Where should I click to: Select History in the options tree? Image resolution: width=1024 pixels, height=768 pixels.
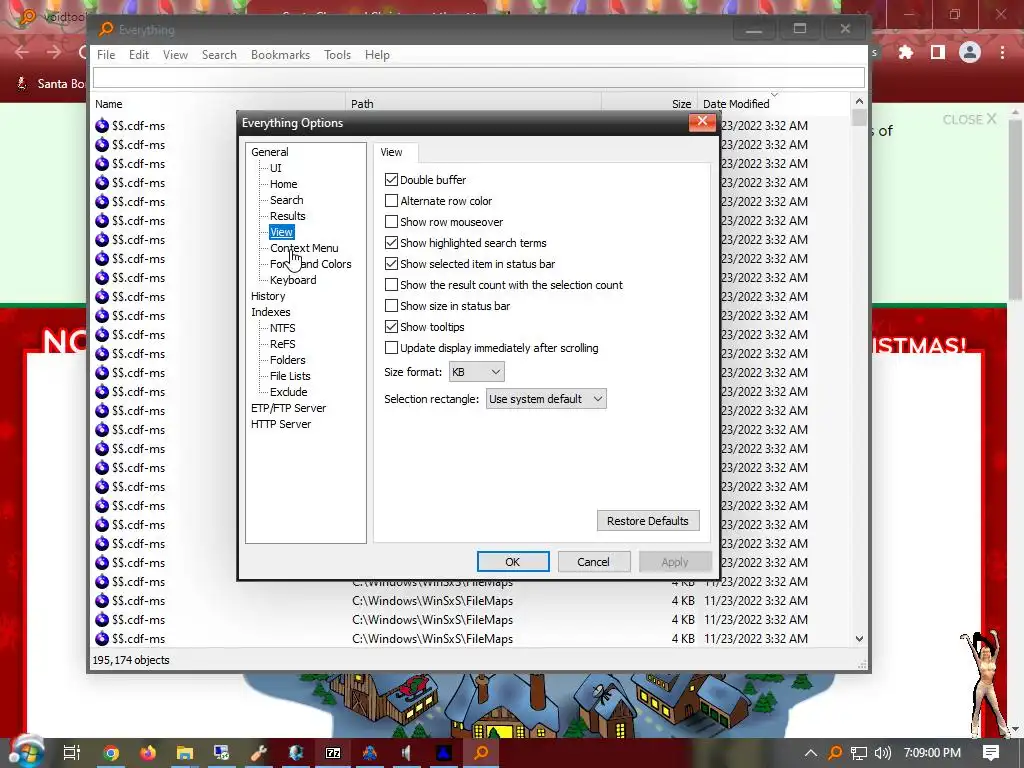[268, 296]
